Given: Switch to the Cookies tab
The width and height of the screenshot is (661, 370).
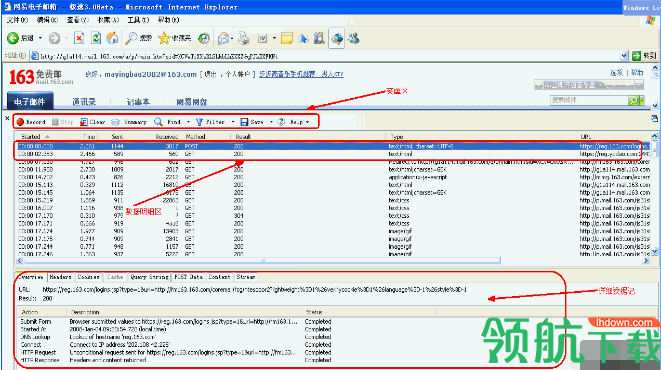Looking at the screenshot, I should [88, 277].
